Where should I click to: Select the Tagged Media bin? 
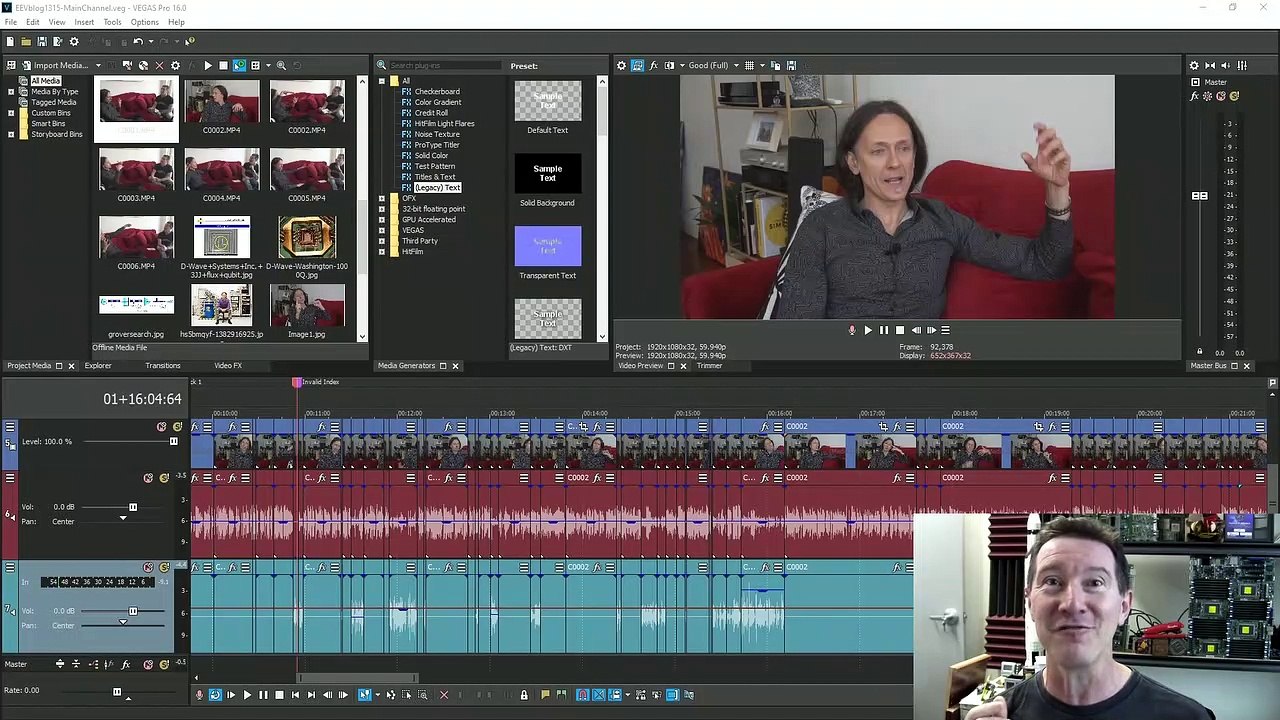[53, 102]
